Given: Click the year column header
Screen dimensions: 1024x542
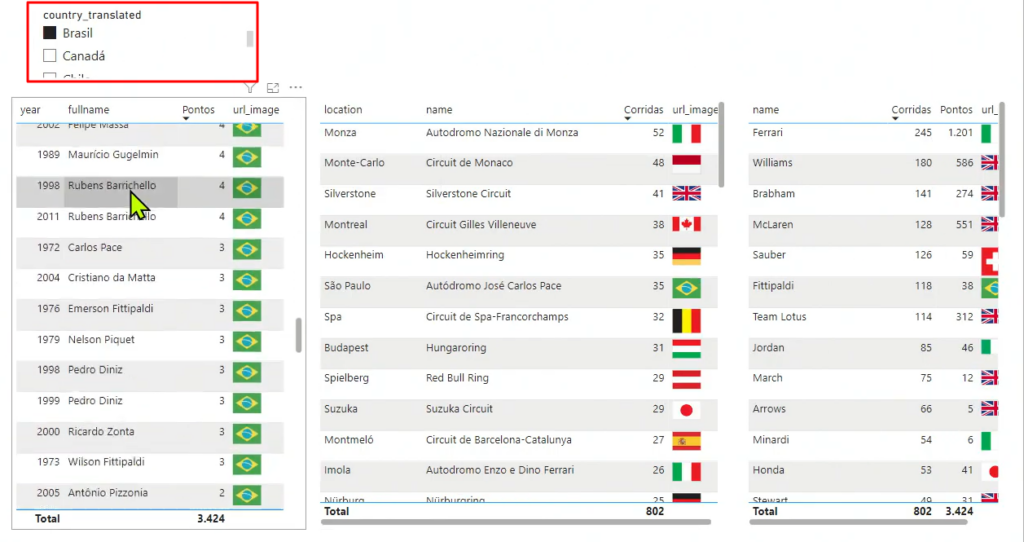Looking at the screenshot, I should [x=31, y=110].
